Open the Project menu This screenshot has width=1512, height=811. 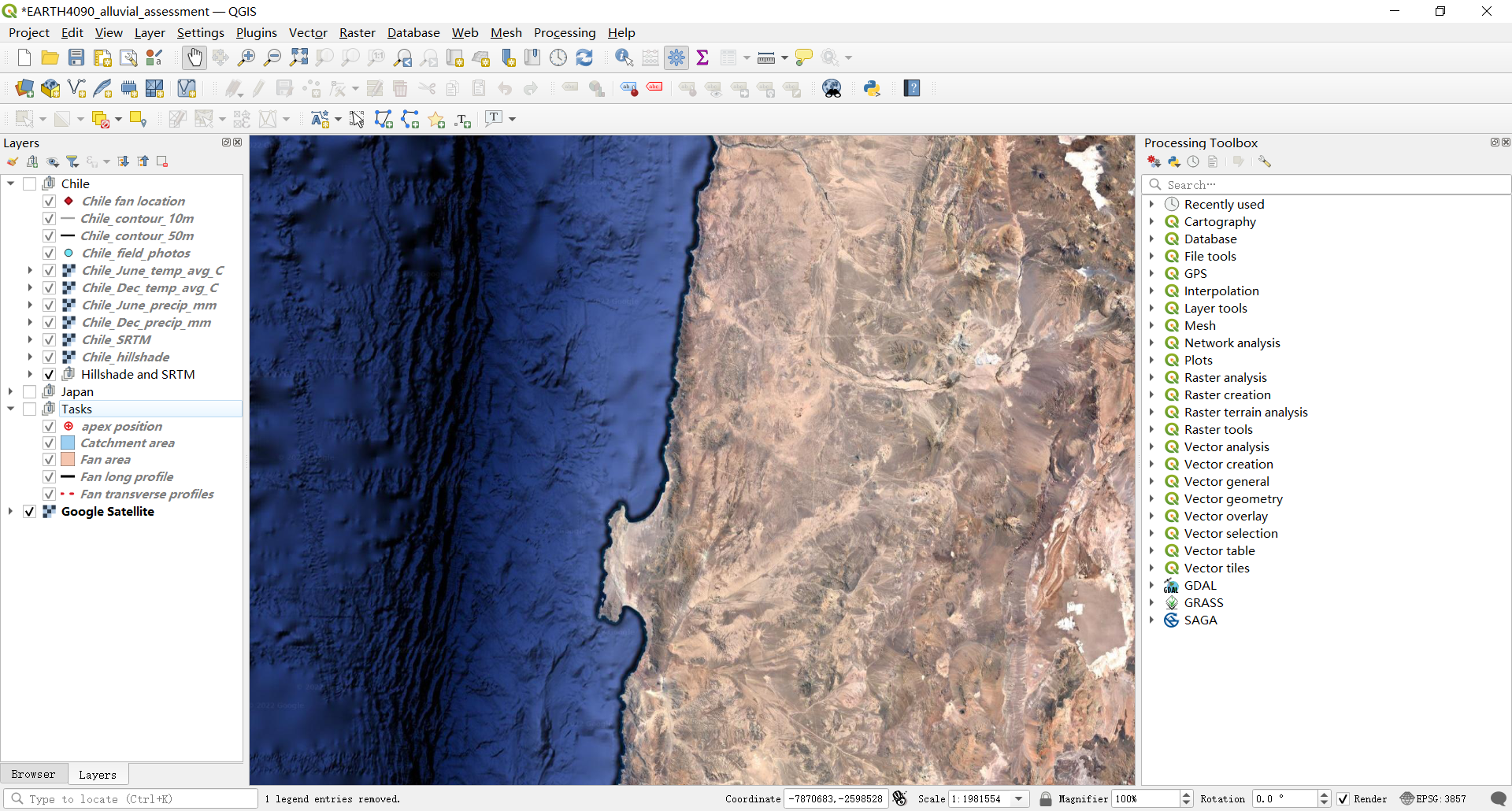point(28,32)
